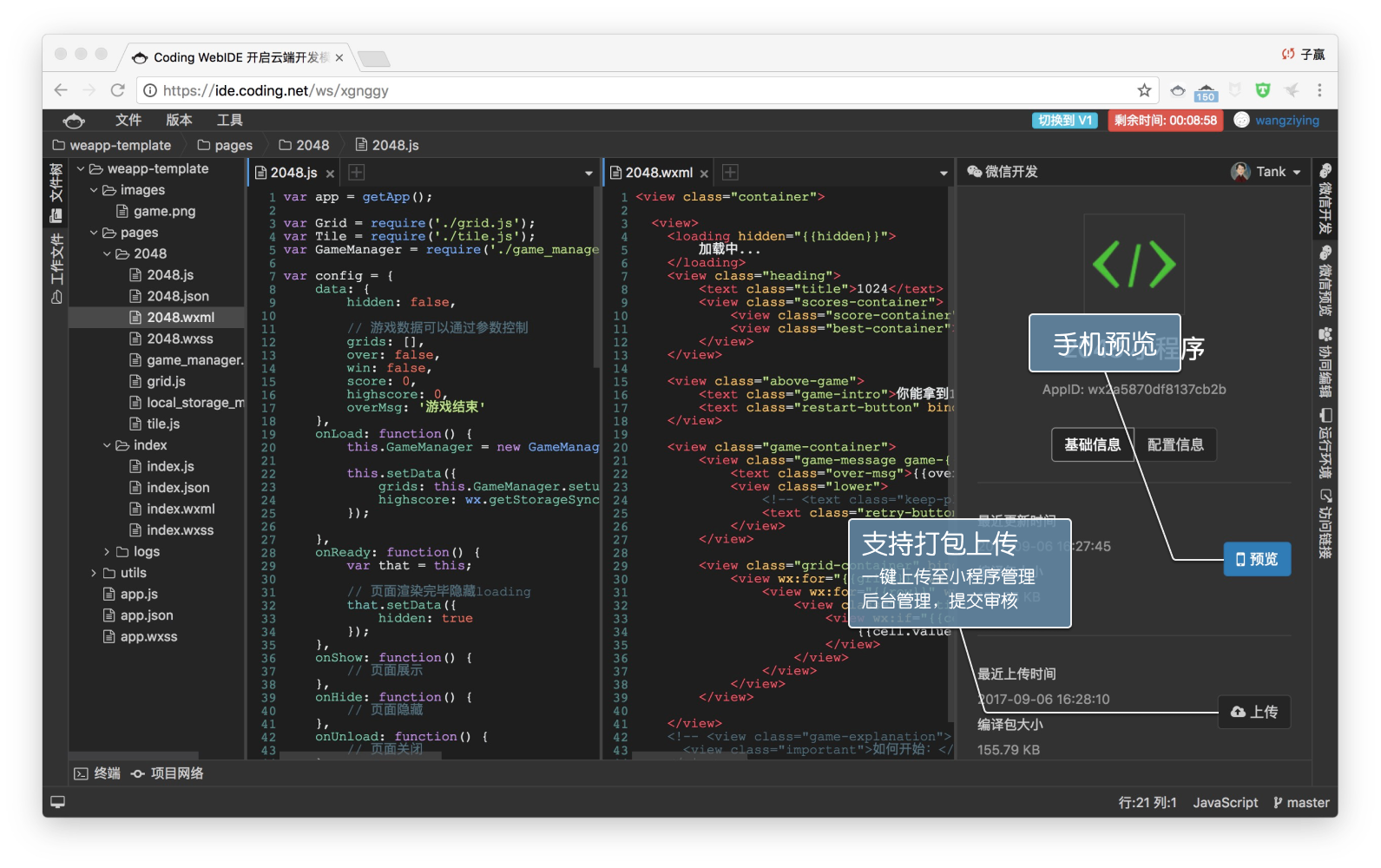The width and height of the screenshot is (1381, 868).
Task: Open left editor pane tab dropdown arrow
Action: click(589, 174)
